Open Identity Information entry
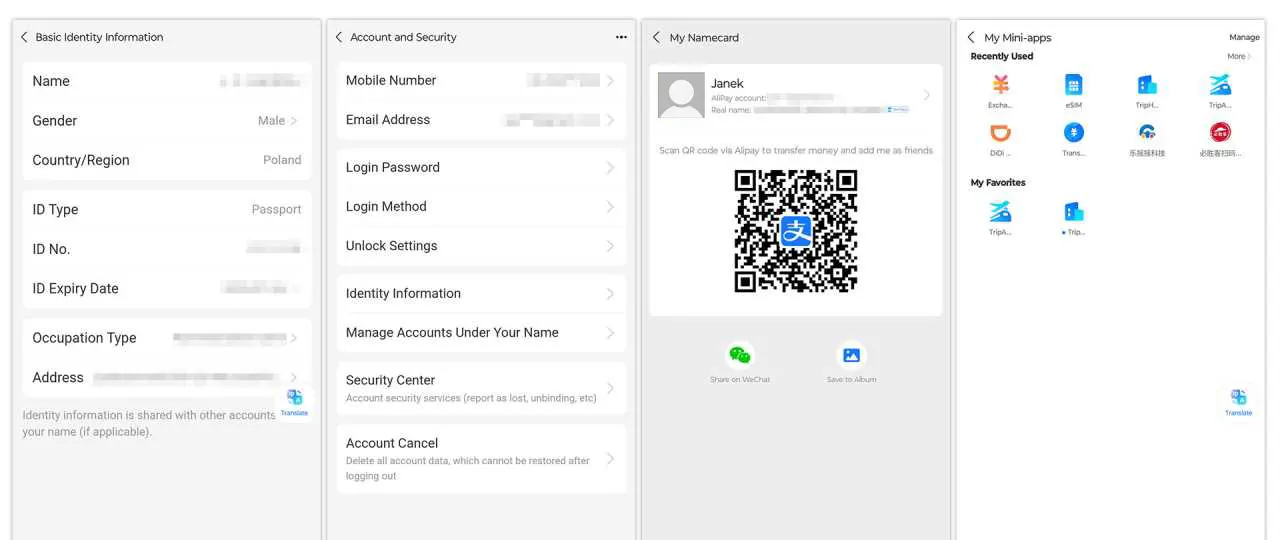The width and height of the screenshot is (1280, 540). tap(481, 293)
